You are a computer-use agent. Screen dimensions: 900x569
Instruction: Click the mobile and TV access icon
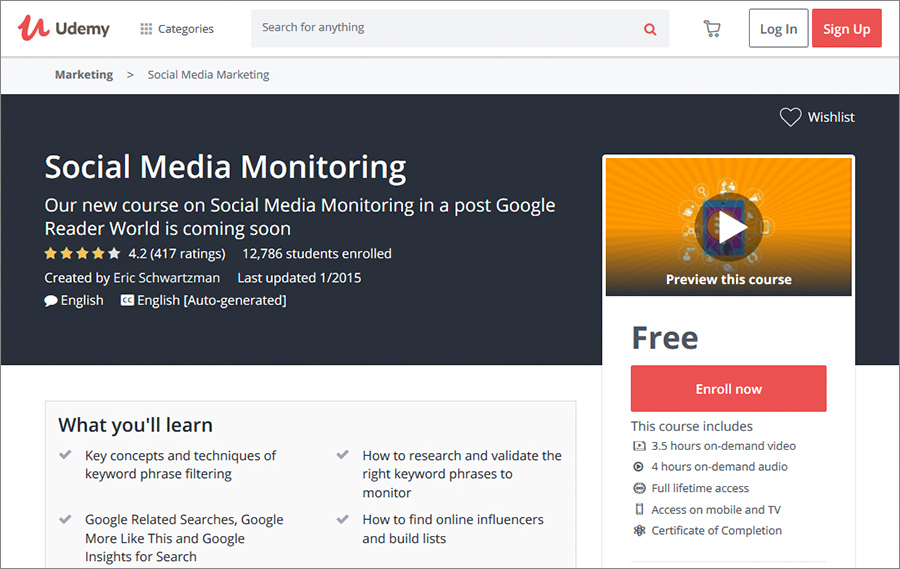(x=639, y=509)
